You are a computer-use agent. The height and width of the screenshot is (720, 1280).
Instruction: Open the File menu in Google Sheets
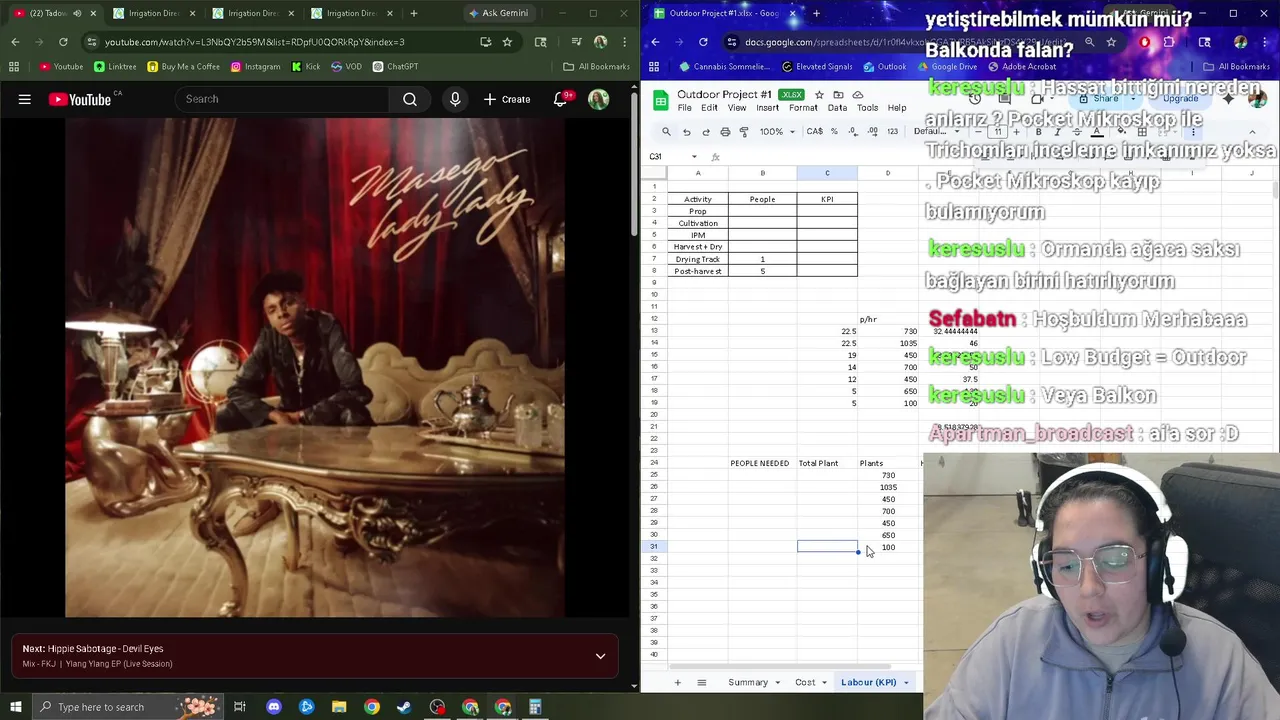[684, 108]
